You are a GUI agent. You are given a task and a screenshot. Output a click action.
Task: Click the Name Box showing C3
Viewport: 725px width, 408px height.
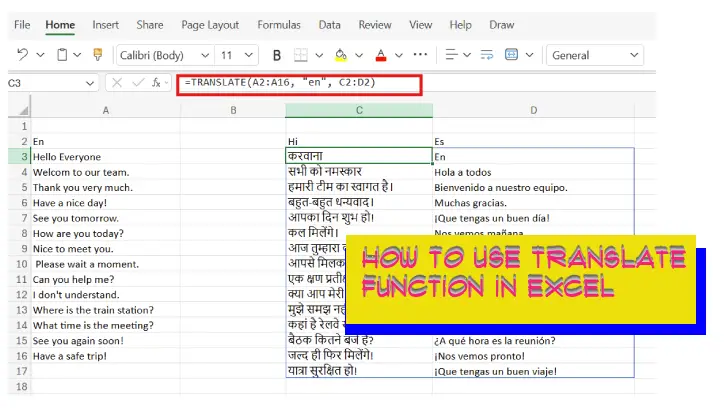tap(44, 83)
